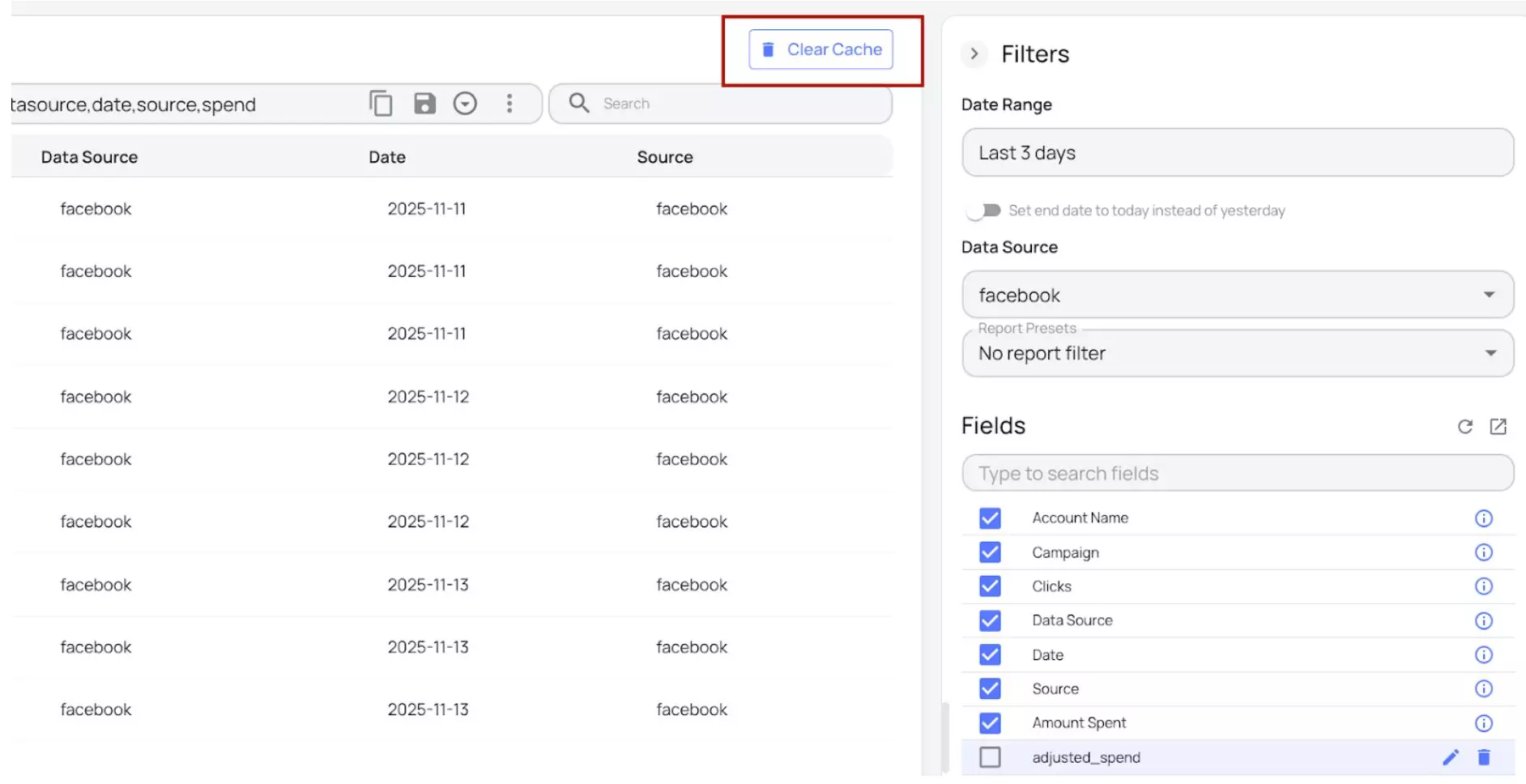Screen dimensions: 1526x784
Task: Focus the Type to search fields box
Action: point(1237,474)
